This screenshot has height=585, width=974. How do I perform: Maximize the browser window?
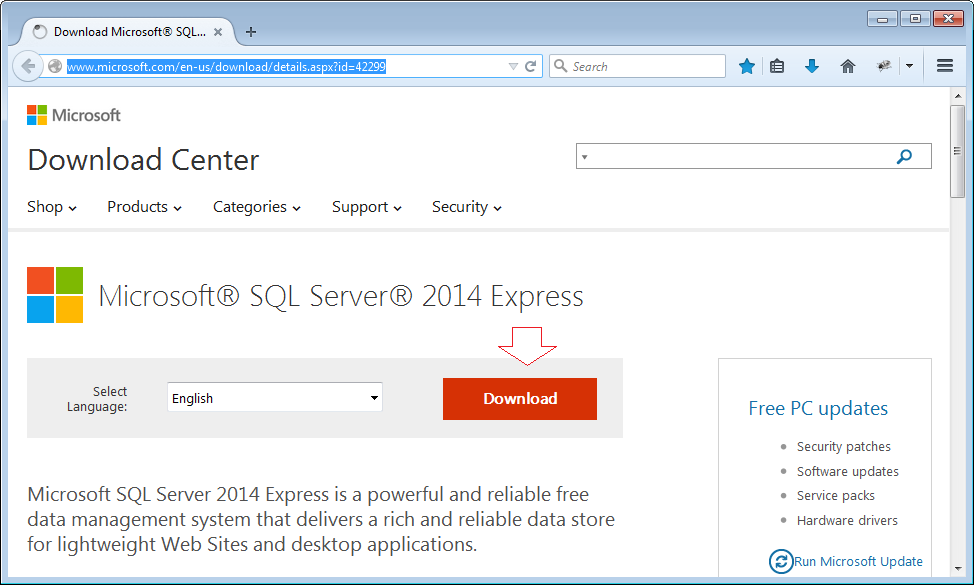(915, 19)
